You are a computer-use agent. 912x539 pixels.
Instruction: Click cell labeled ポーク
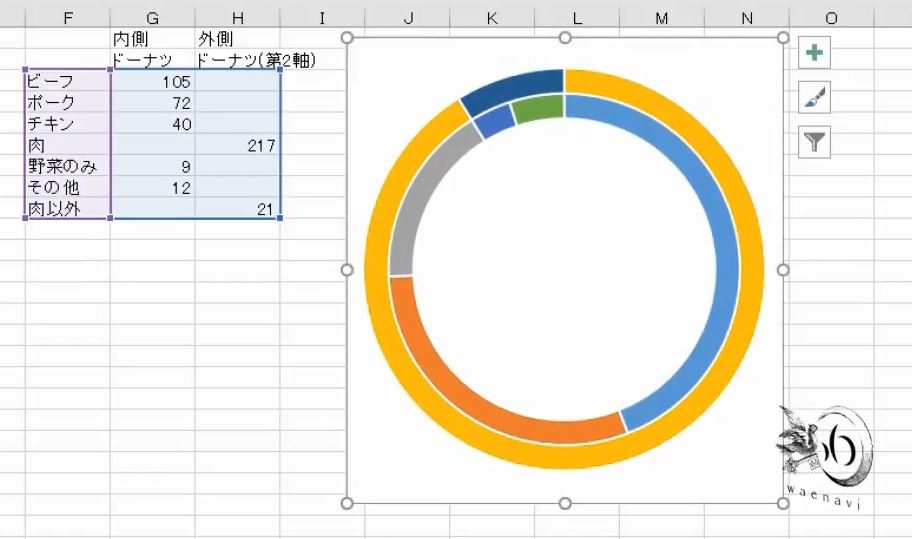pos(67,103)
